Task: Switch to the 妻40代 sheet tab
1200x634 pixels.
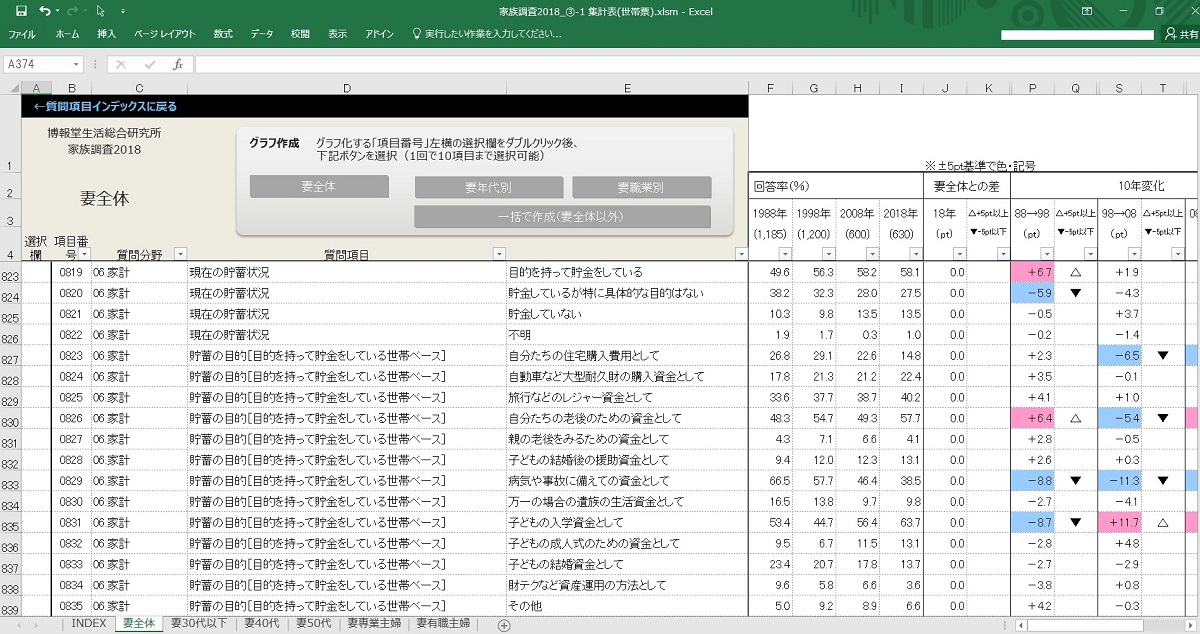Action: point(262,624)
